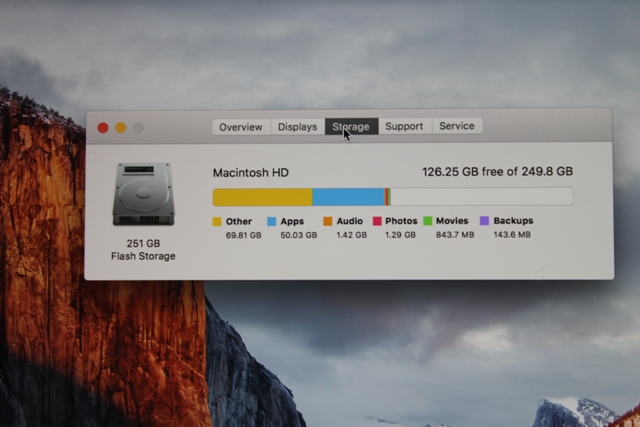Go to the Support tab
Screen dimensions: 640x427
(x=404, y=126)
